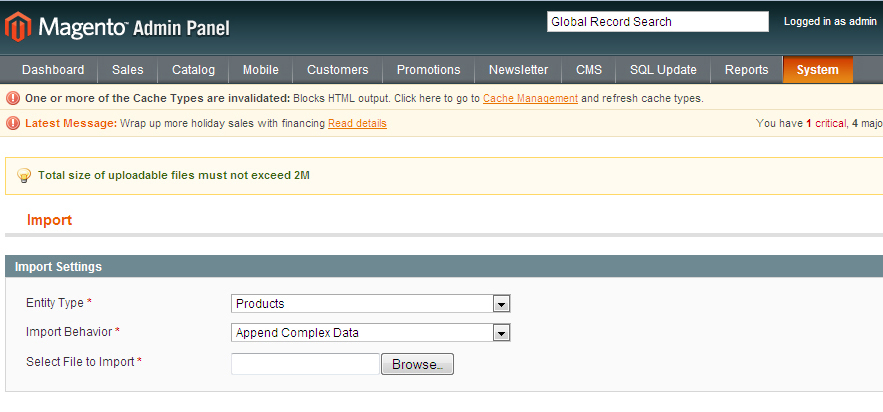The image size is (883, 412).
Task: Click the Import page heading
Action: [x=50, y=220]
